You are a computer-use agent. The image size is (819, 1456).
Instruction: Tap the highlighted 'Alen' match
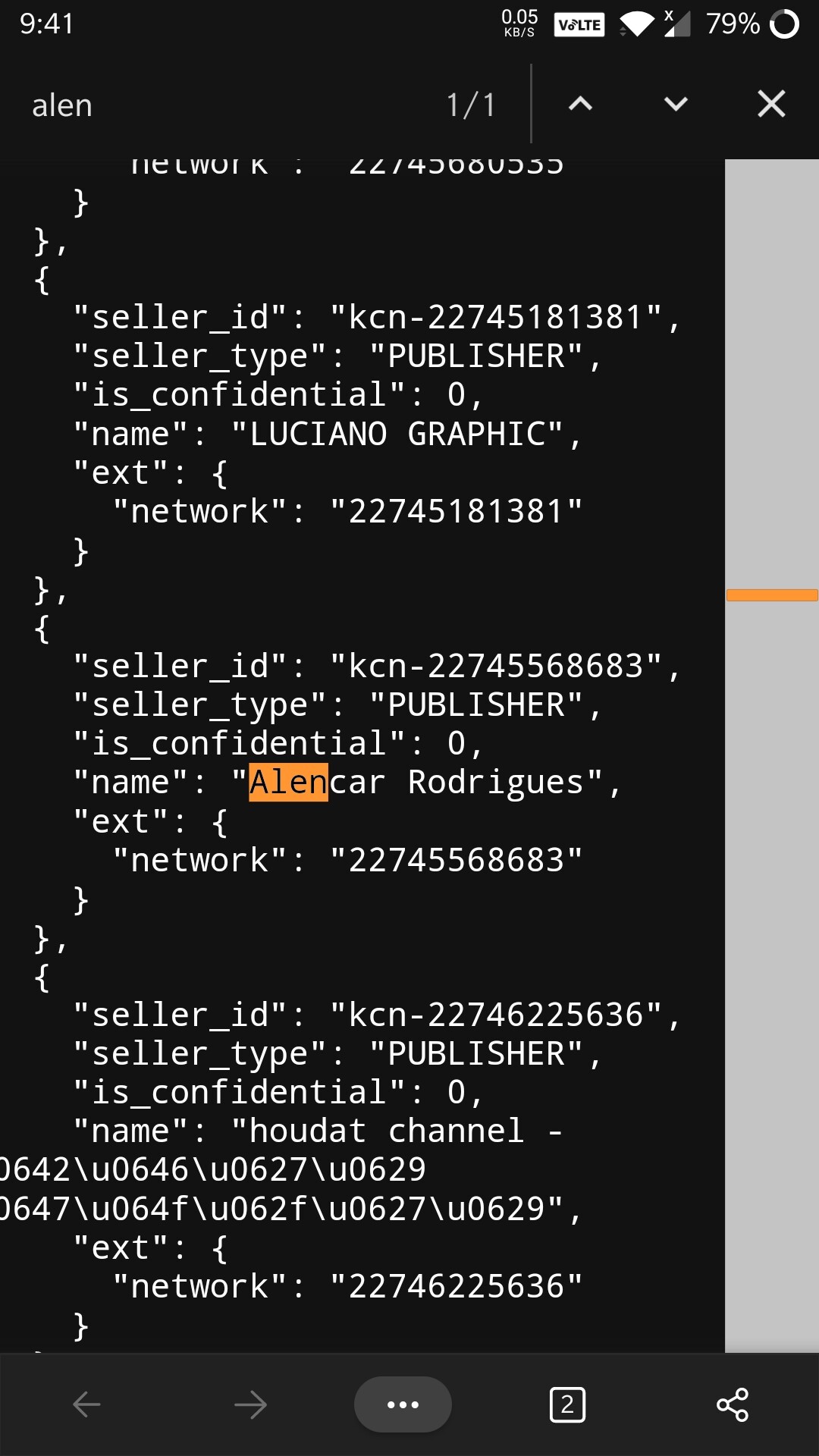(288, 783)
